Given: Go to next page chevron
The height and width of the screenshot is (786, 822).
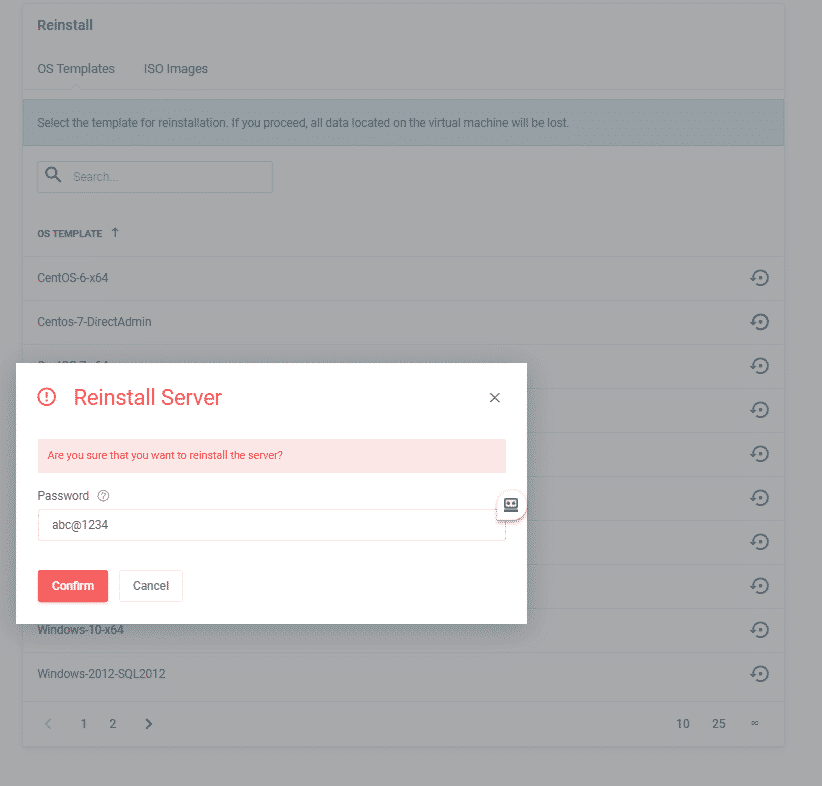Looking at the screenshot, I should pyautogui.click(x=149, y=724).
